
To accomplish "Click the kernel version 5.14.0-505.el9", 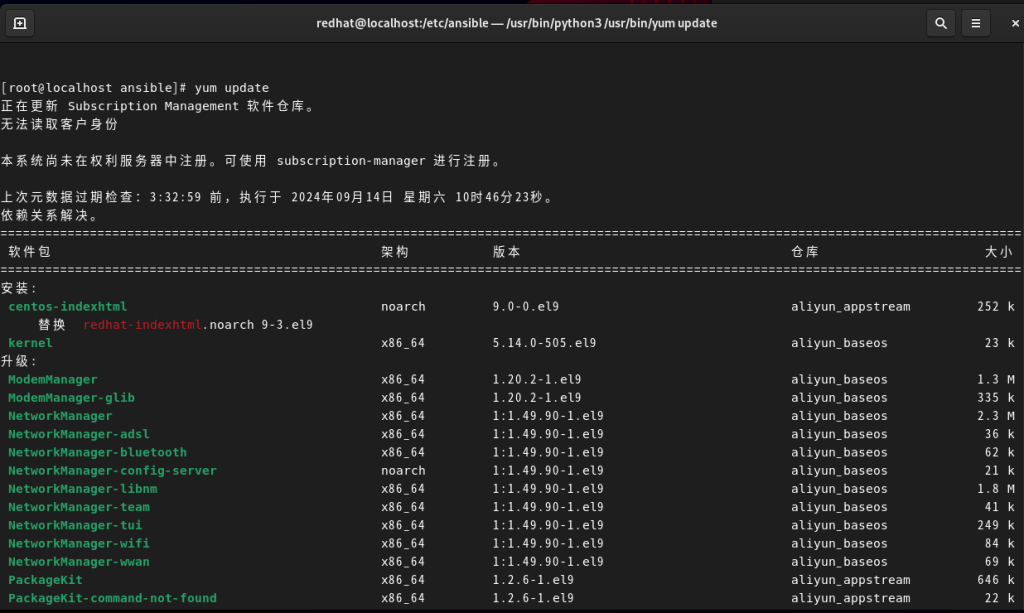I will coord(544,343).
